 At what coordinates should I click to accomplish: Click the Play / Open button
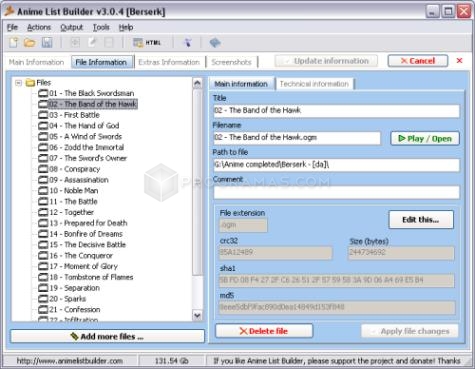[x=425, y=139]
